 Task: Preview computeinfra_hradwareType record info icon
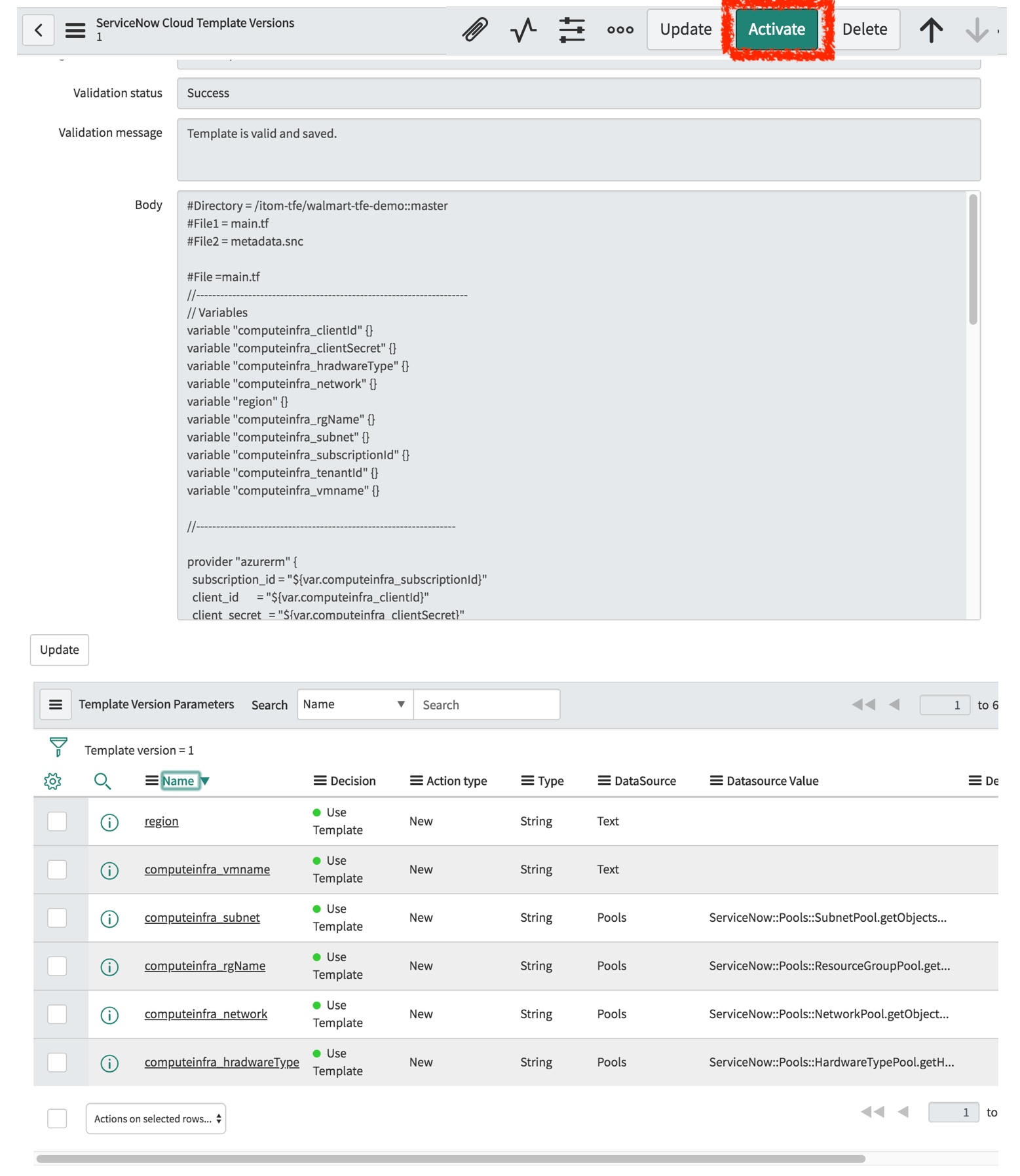pyautogui.click(x=109, y=1063)
